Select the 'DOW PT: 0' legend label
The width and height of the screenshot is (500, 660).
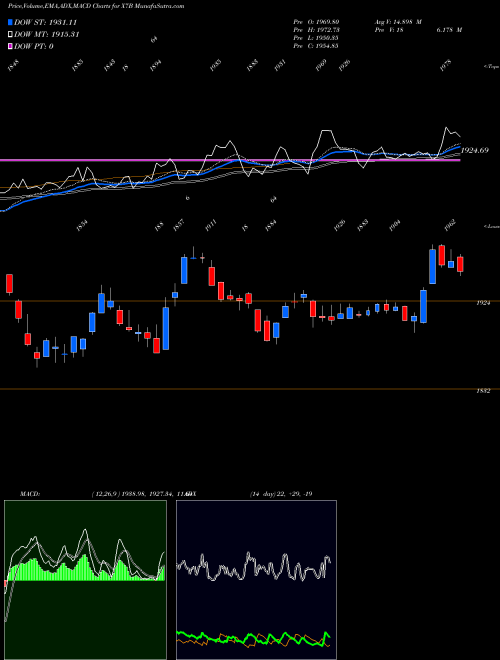coord(34,46)
